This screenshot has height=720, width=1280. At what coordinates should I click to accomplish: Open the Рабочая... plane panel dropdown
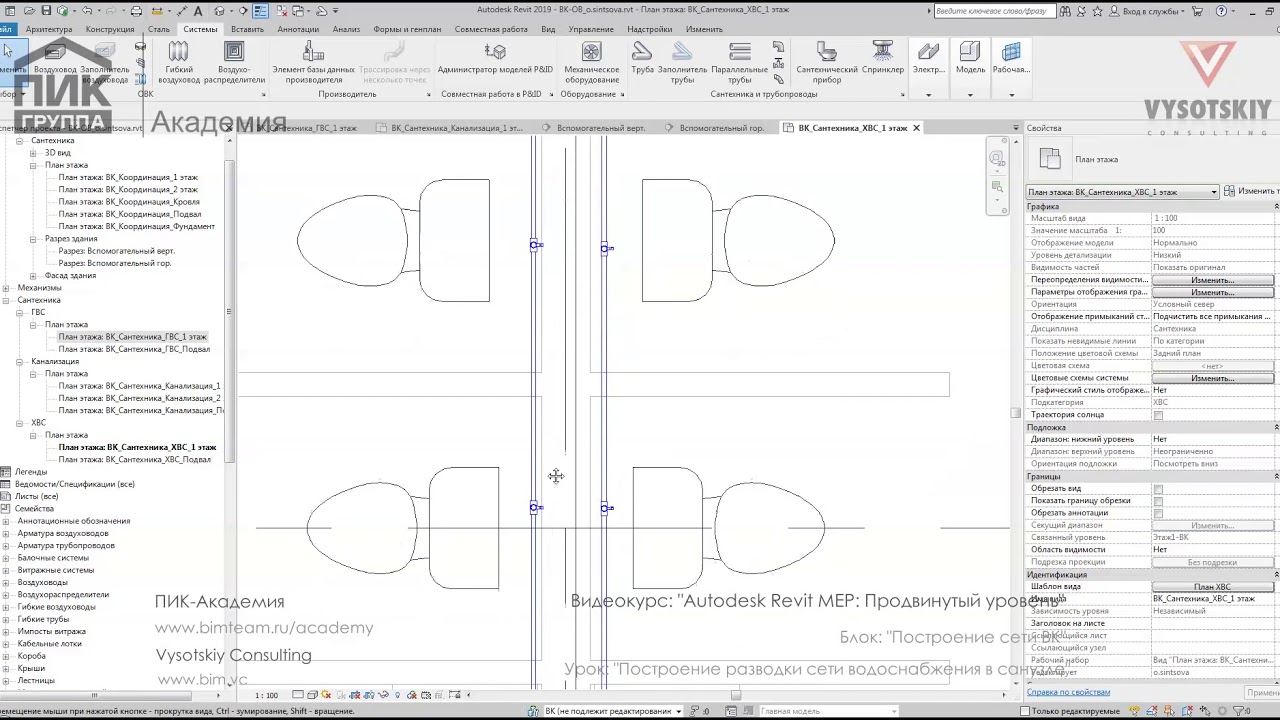[1011, 95]
